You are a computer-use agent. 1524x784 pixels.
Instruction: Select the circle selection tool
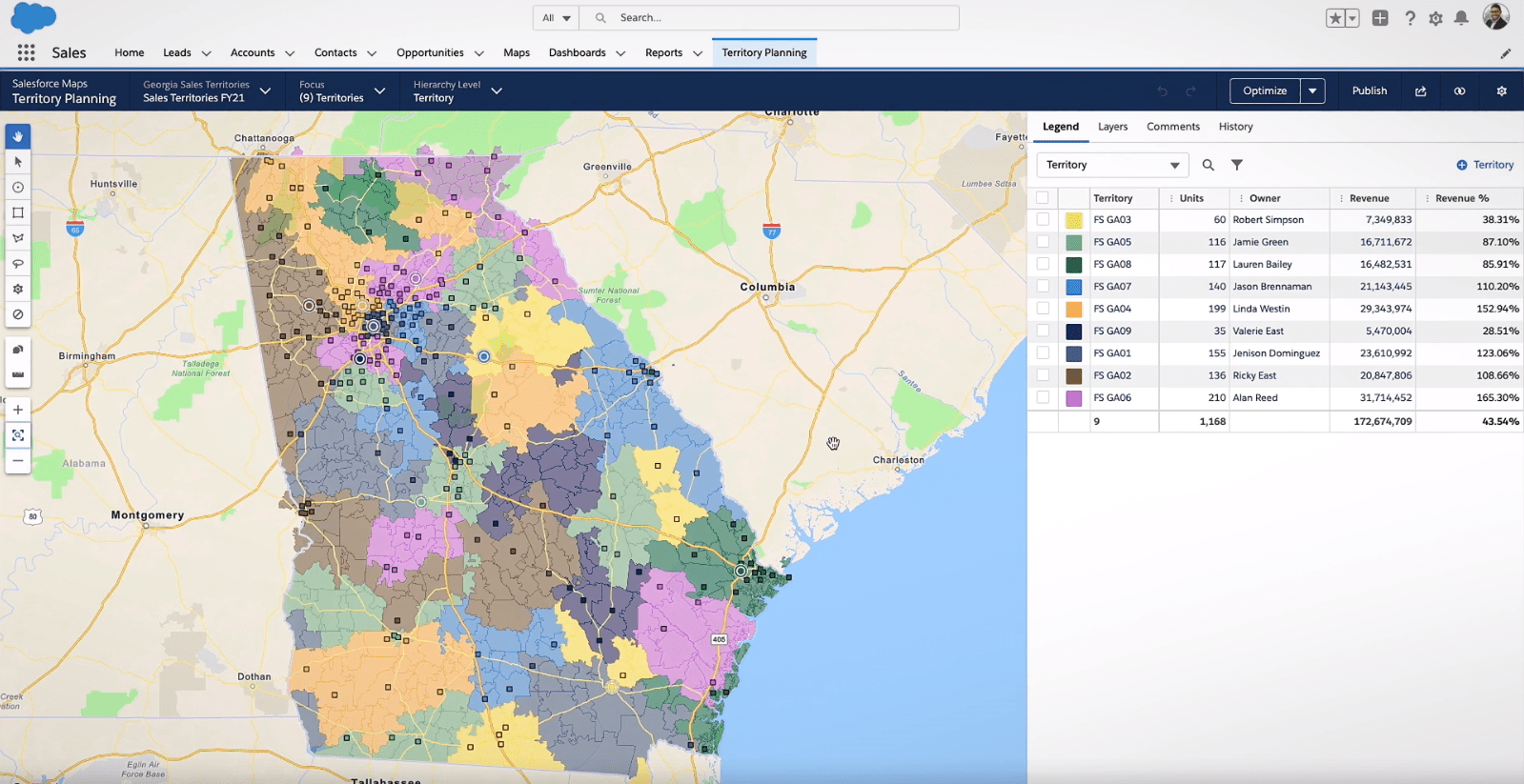pos(18,188)
